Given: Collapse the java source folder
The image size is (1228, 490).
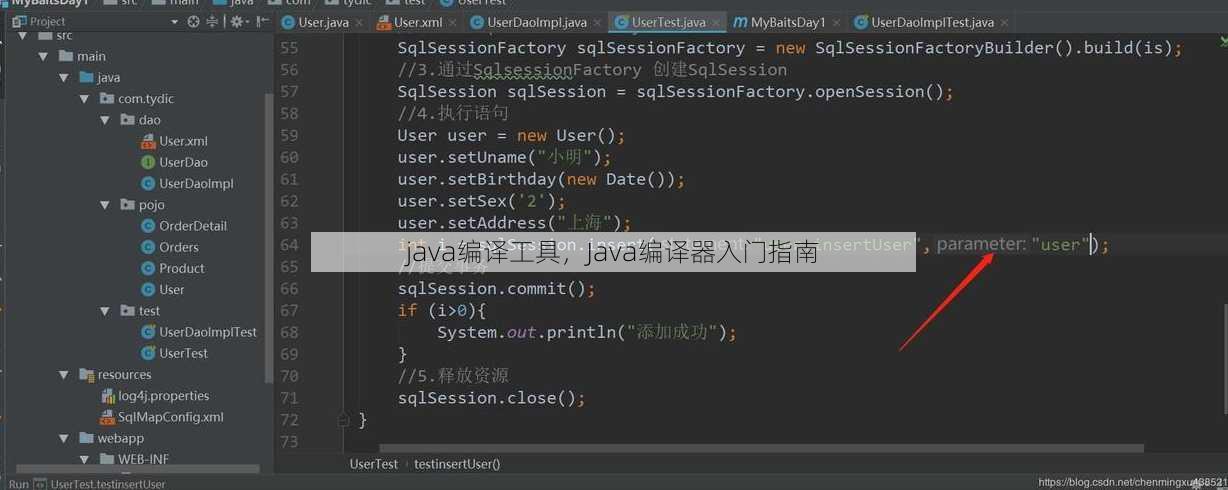Looking at the screenshot, I should pyautogui.click(x=64, y=78).
